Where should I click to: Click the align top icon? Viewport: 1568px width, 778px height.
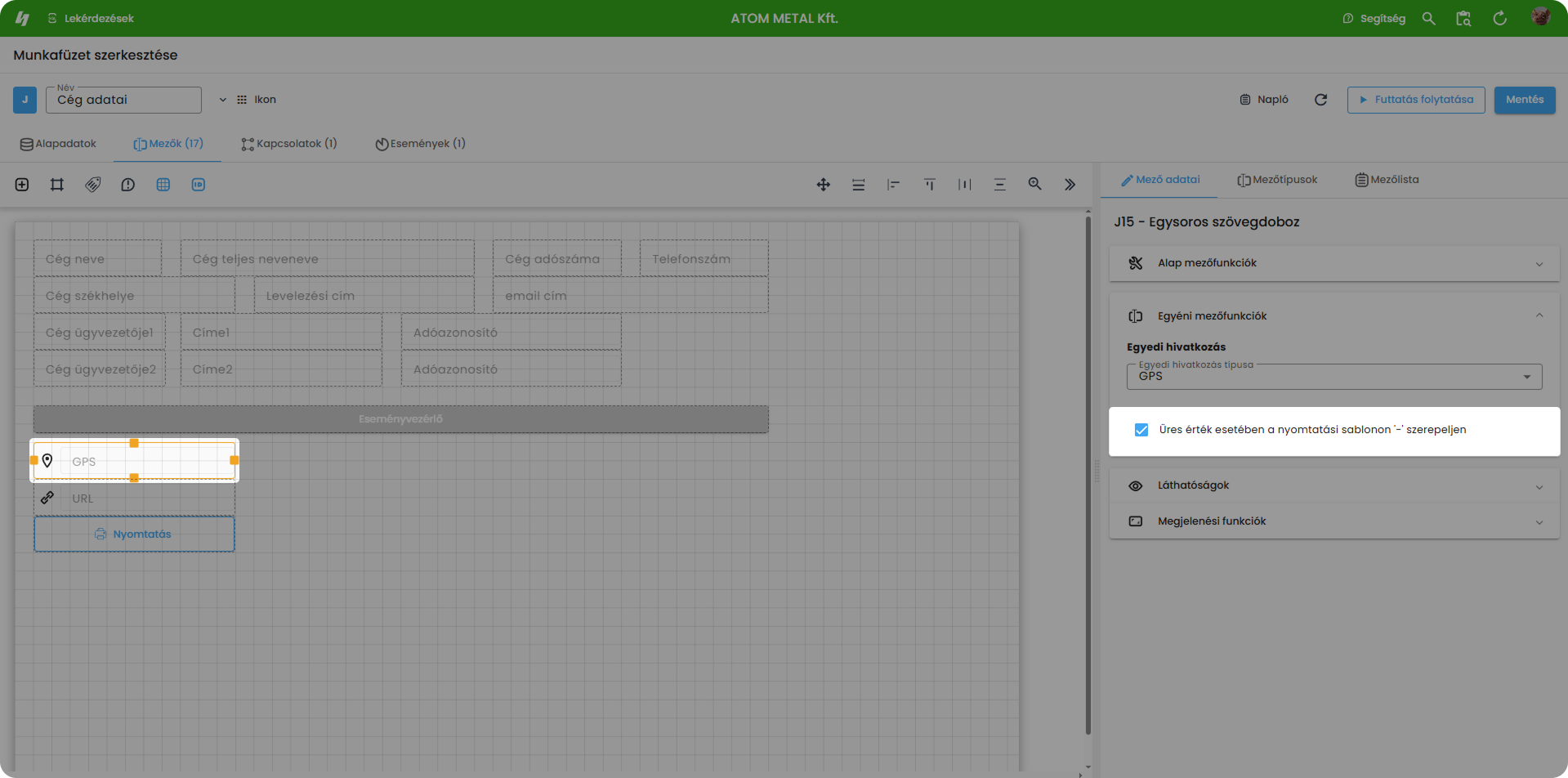pos(929,185)
